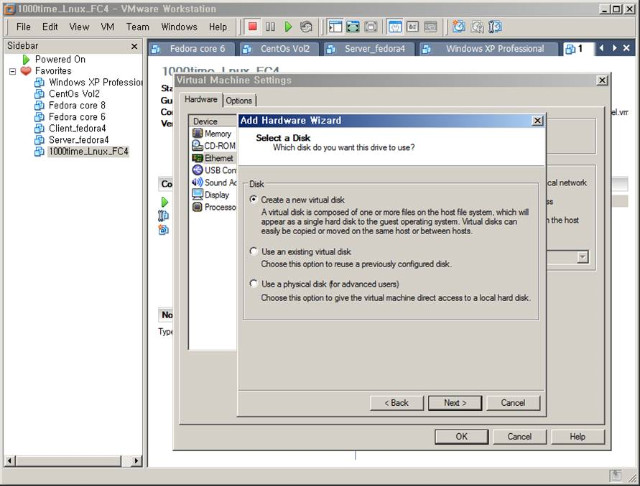This screenshot has height=486, width=640.
Task: Select Use a physical disk option
Action: (324, 284)
